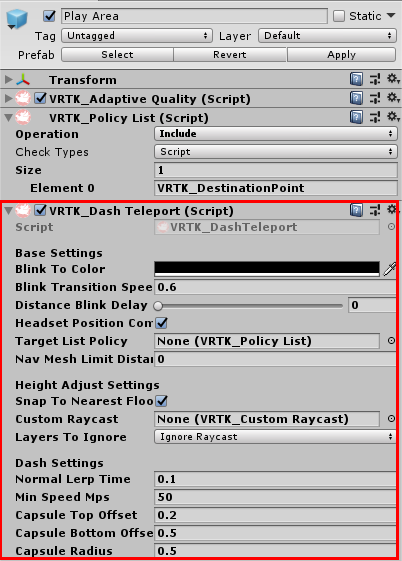Open object picker for Custom Raycast

pyautogui.click(x=391, y=419)
